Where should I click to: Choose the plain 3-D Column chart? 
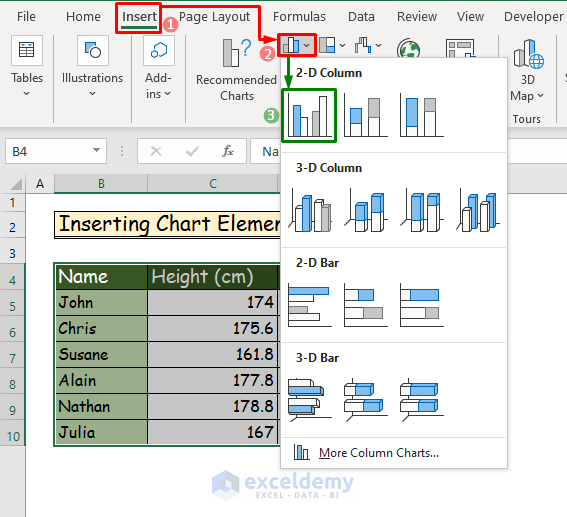478,210
